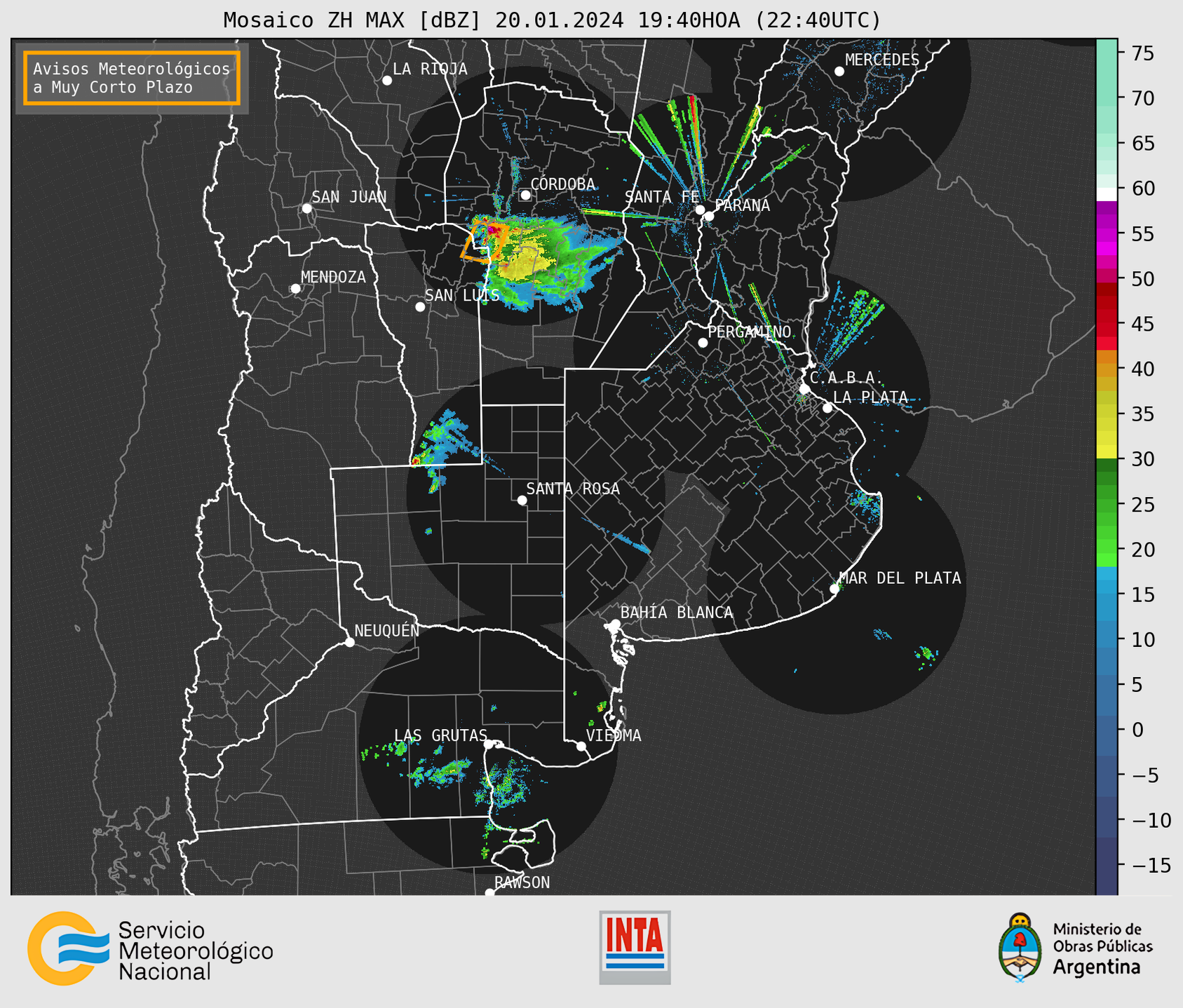Click the PARANÁ city marker dot
The width and height of the screenshot is (1183, 1008).
[709, 216]
